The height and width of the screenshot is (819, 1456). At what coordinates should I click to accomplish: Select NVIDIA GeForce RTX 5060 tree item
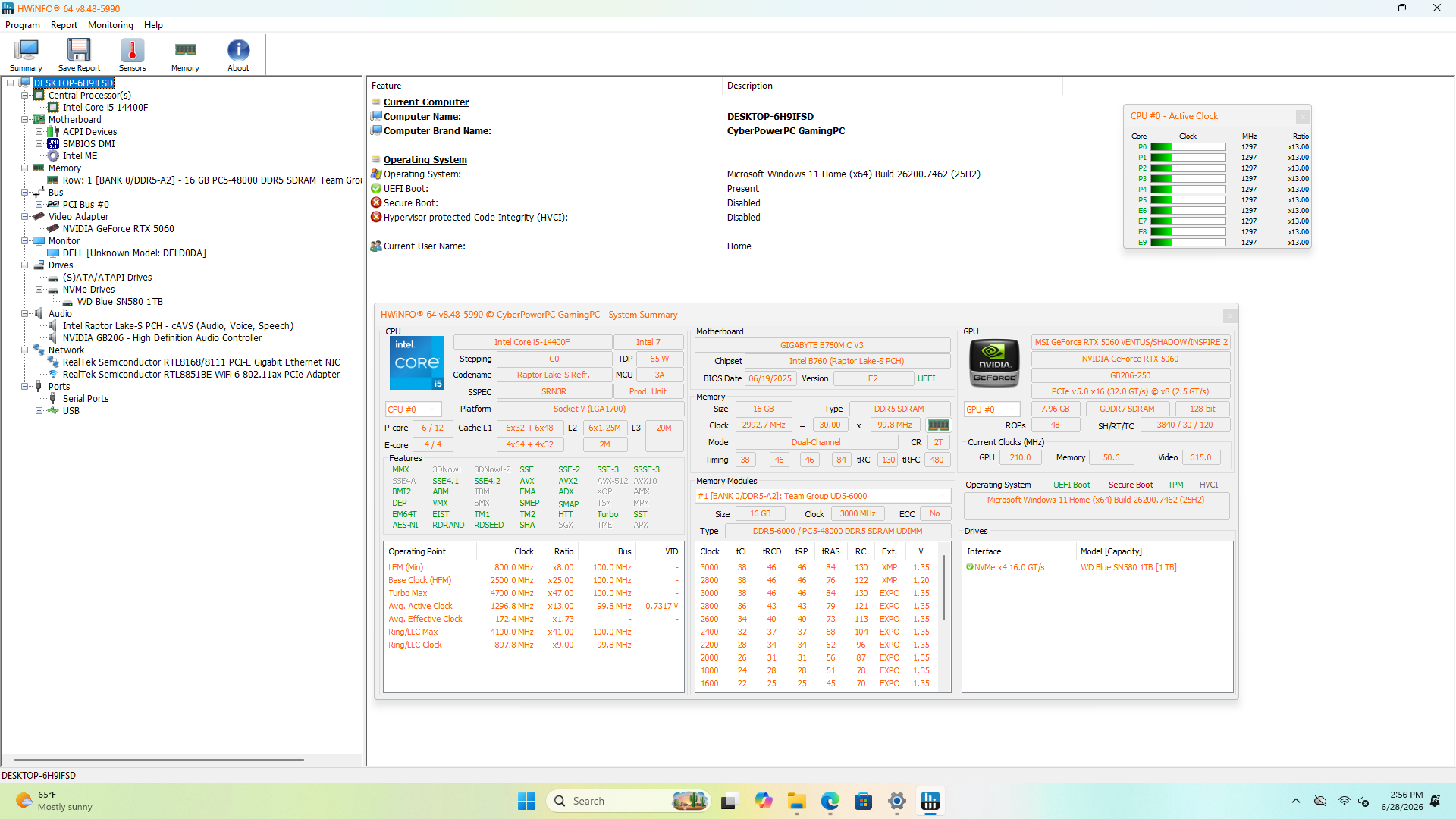(118, 229)
